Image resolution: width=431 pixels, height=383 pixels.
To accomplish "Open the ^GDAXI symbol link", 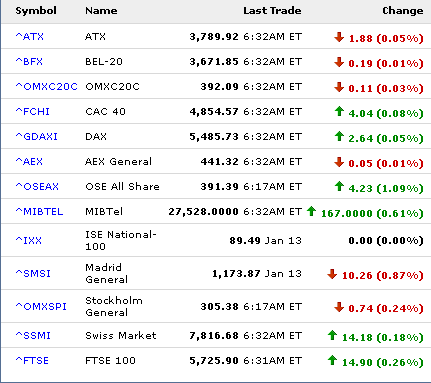I will [x=37, y=136].
